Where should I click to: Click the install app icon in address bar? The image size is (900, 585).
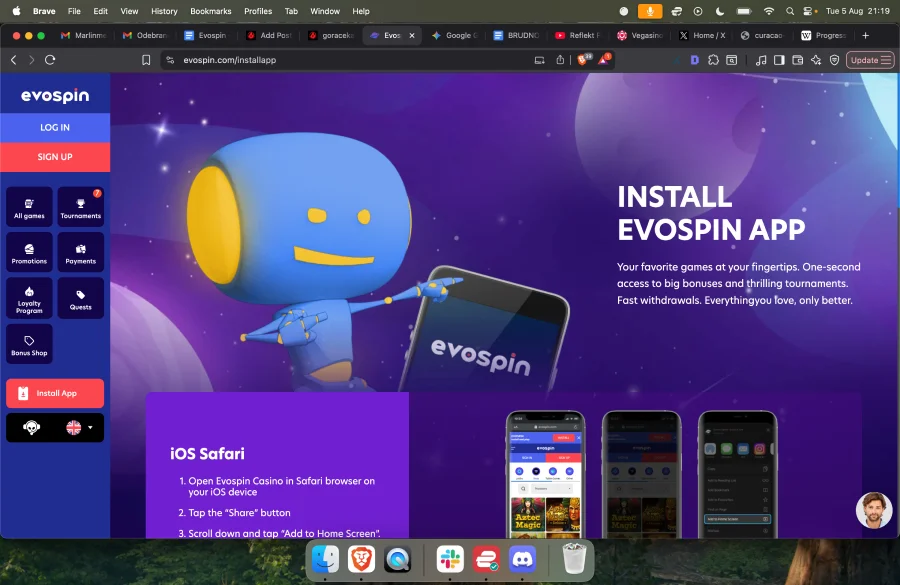coord(539,60)
